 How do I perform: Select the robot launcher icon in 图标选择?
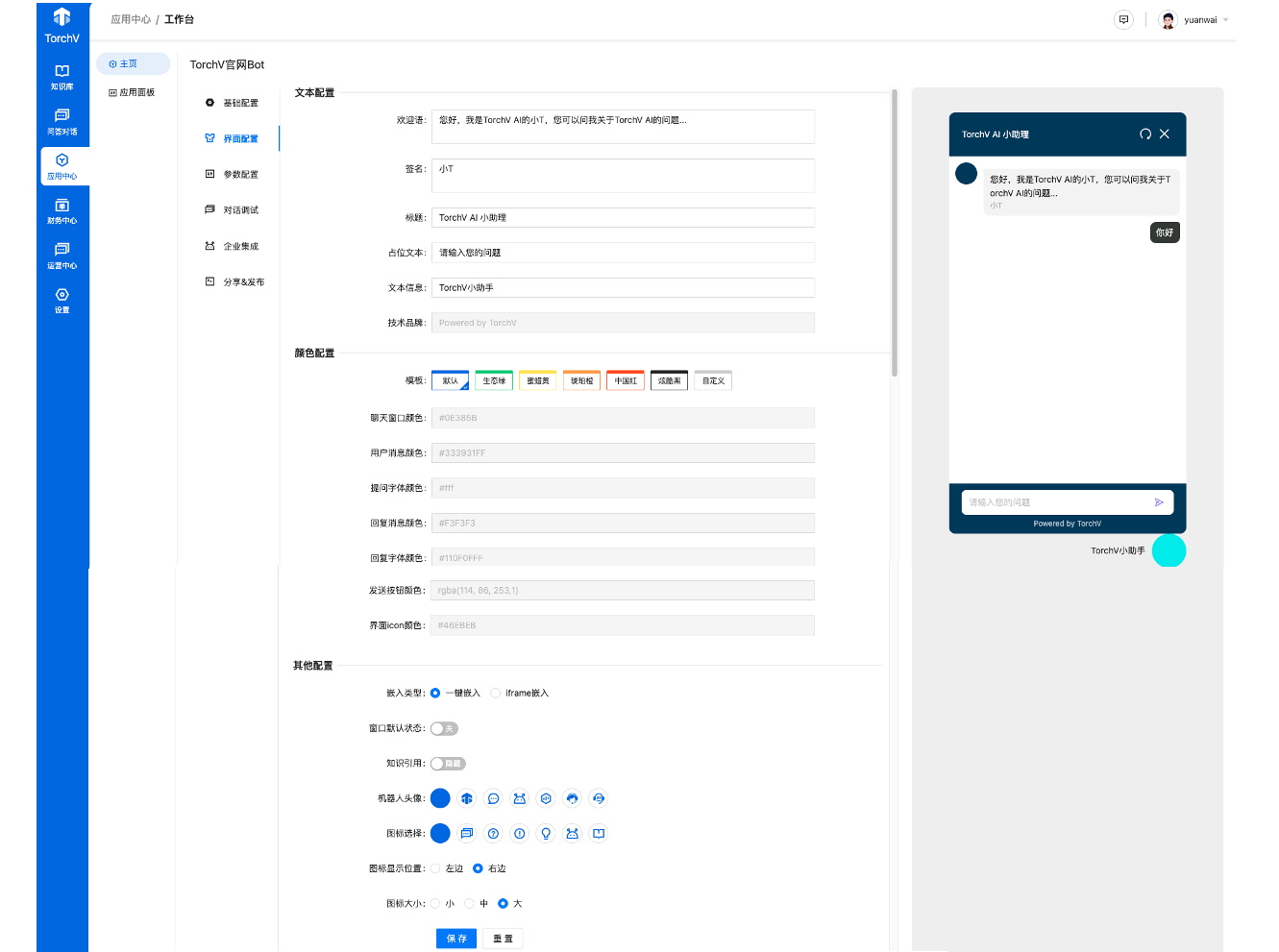click(573, 834)
